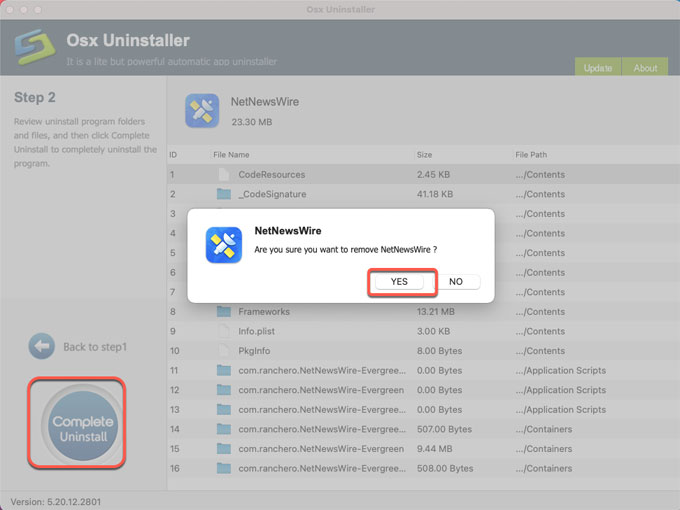This screenshot has width=680, height=510.
Task: Click the CodeResources file icon
Action: [x=224, y=174]
